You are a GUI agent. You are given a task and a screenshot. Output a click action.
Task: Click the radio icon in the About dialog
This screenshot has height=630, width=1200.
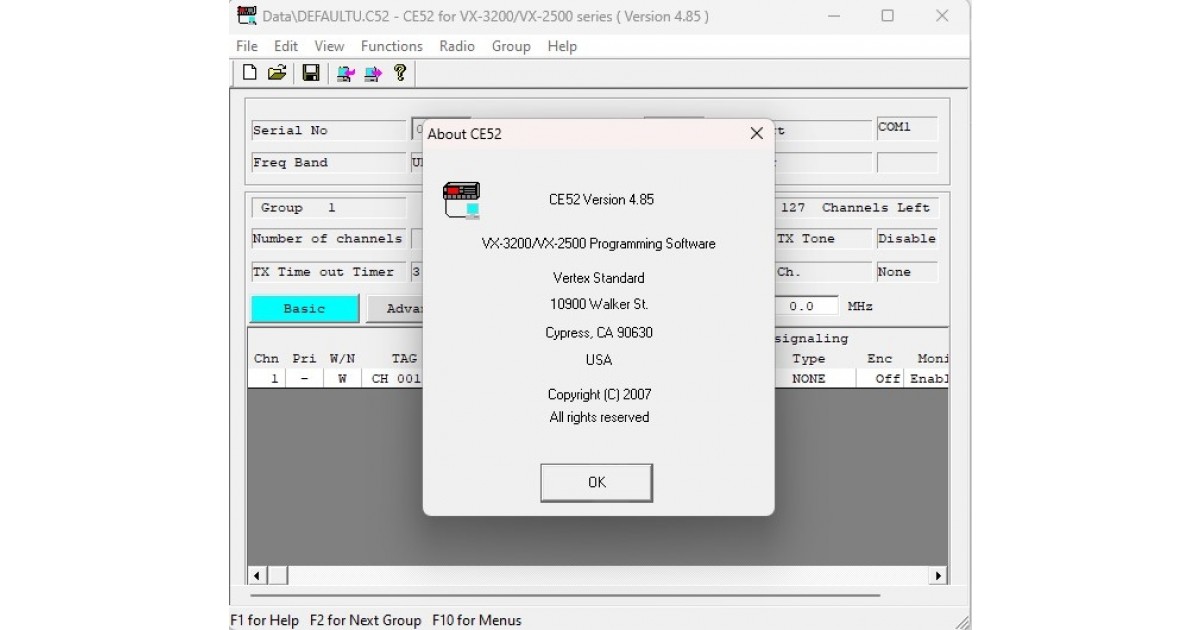462,198
